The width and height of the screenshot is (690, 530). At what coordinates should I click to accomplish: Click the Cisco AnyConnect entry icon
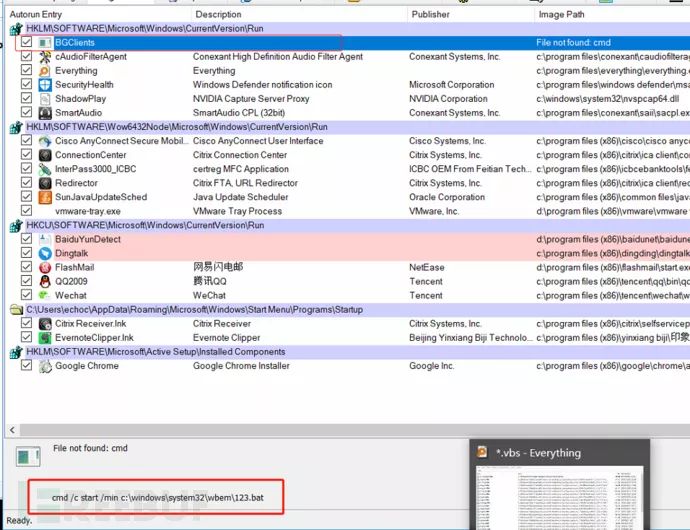pos(46,142)
